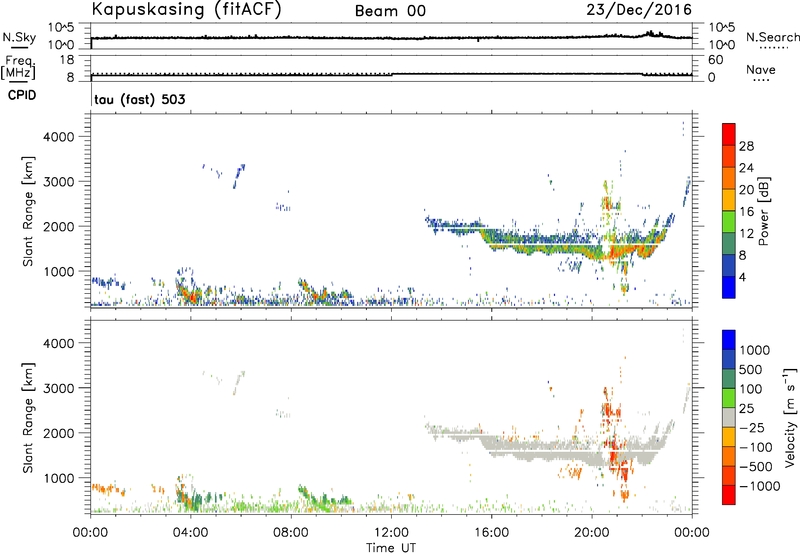Screen dimensions: 800x554
Task: Select the "Time UT" axis title
Action: [391, 548]
